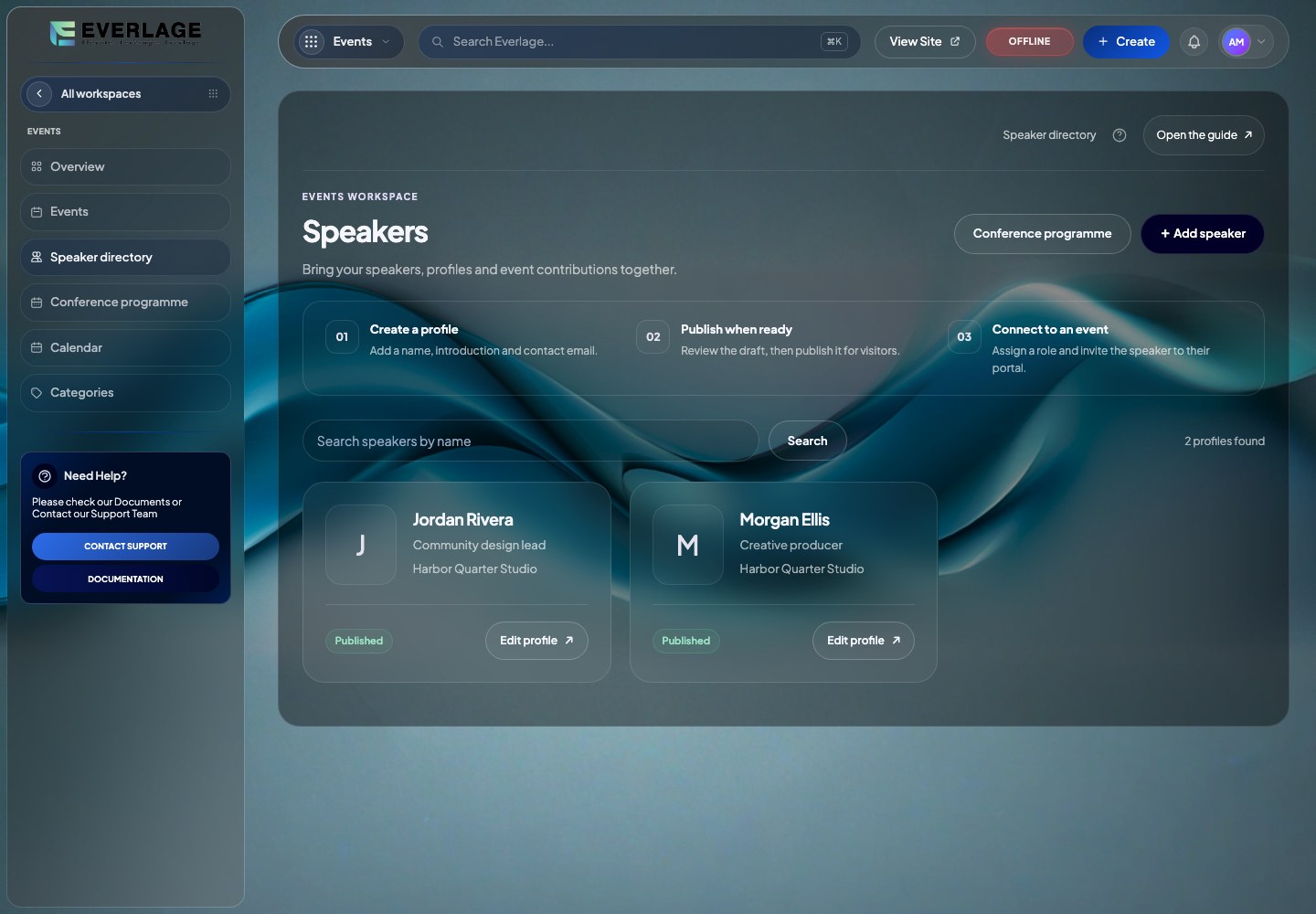
Task: Click the Search button for speakers
Action: (x=808, y=441)
